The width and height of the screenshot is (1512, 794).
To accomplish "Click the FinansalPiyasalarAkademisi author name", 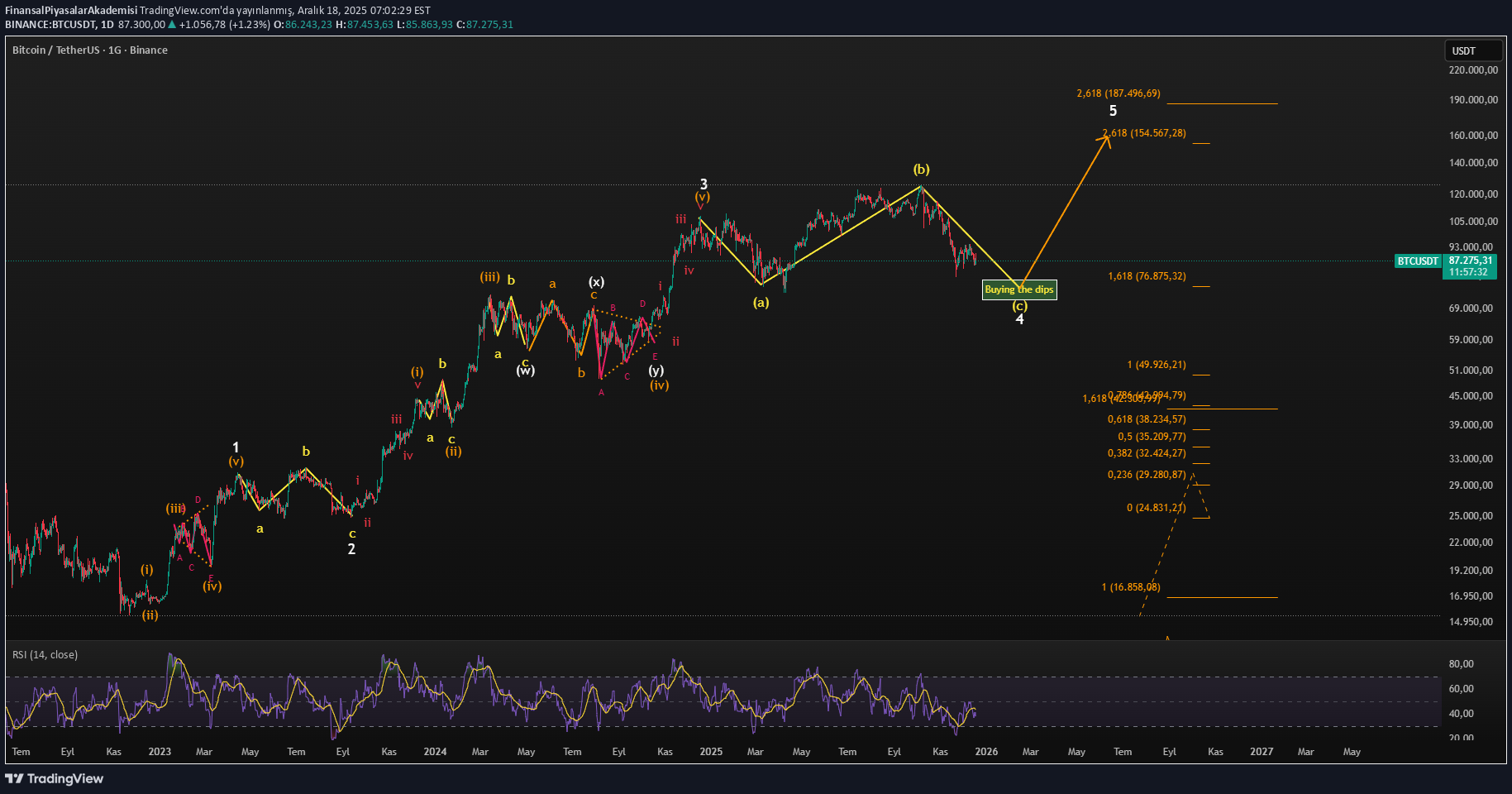I will pos(71,11).
